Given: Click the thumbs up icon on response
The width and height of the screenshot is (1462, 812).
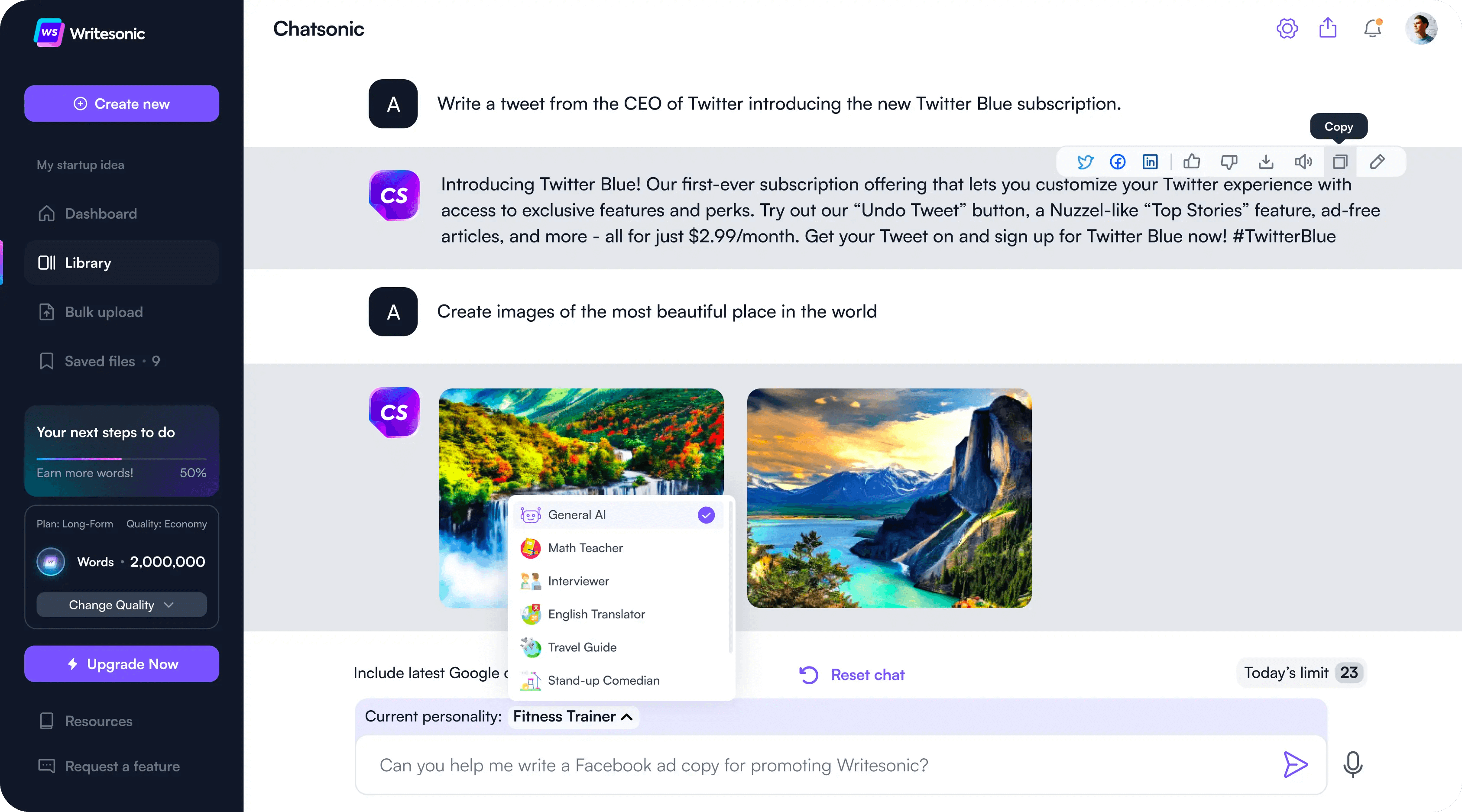Looking at the screenshot, I should click(1192, 161).
